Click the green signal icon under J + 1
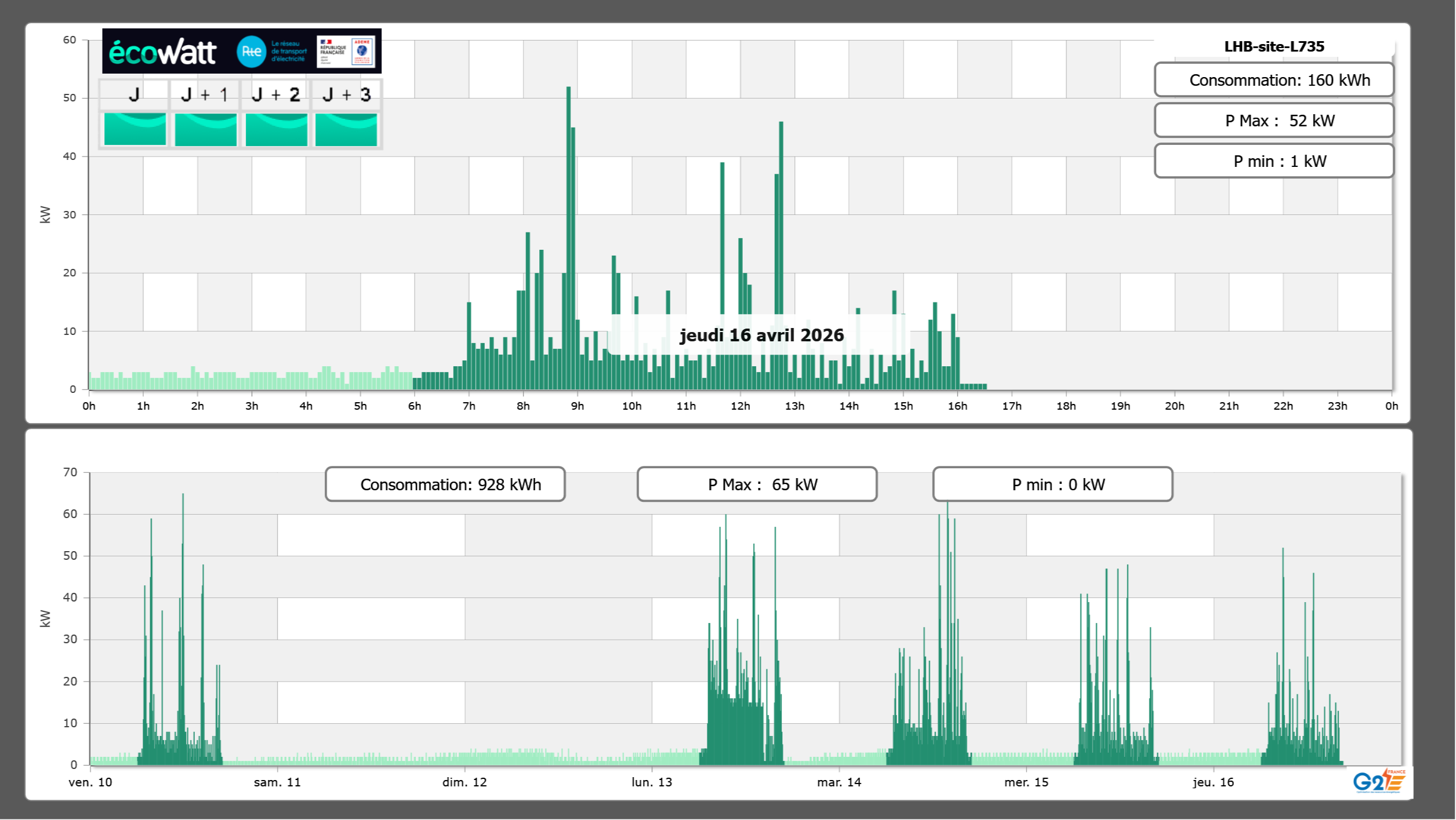 coord(205,129)
